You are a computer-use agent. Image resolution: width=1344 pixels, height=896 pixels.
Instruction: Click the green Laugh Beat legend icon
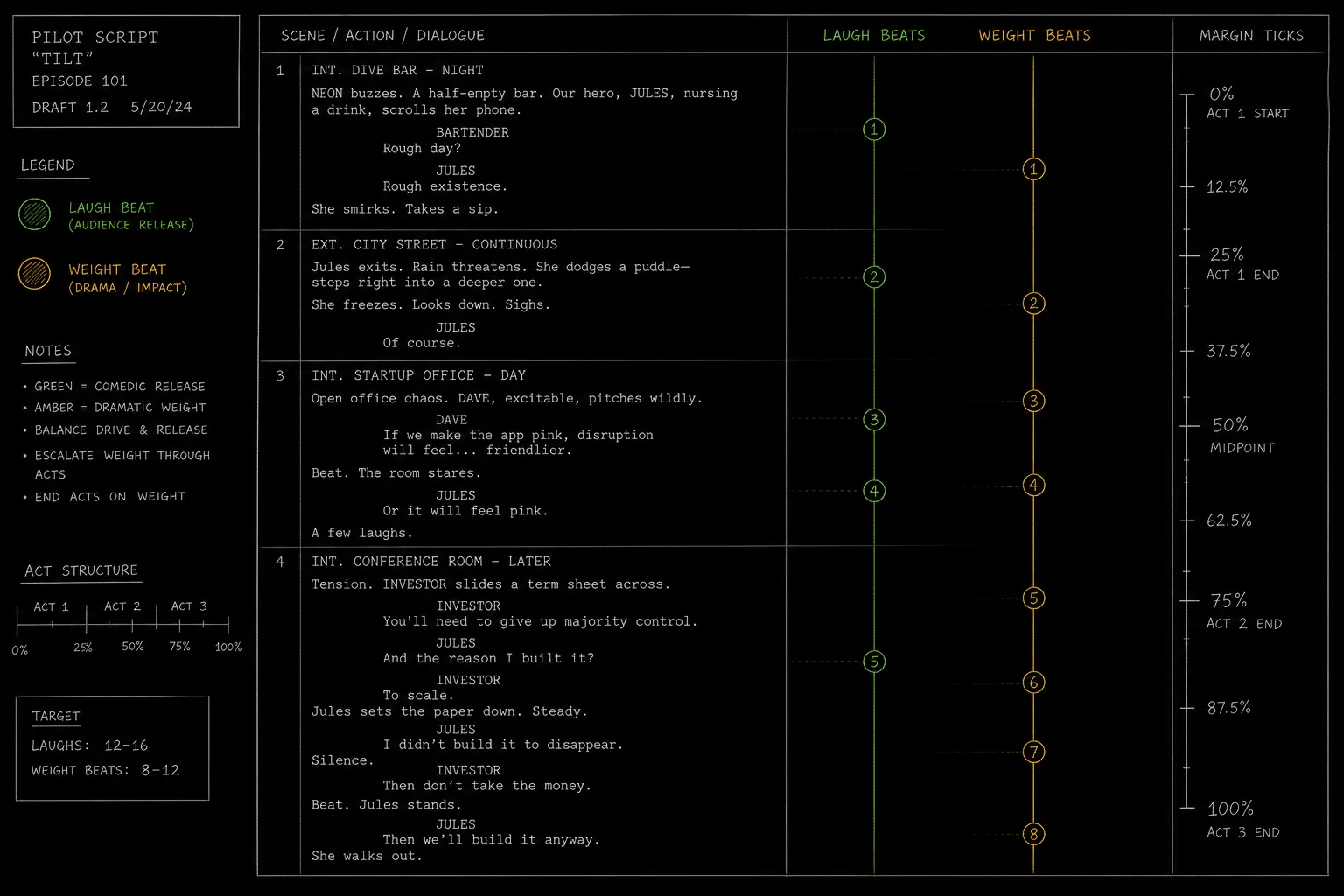[x=34, y=213]
